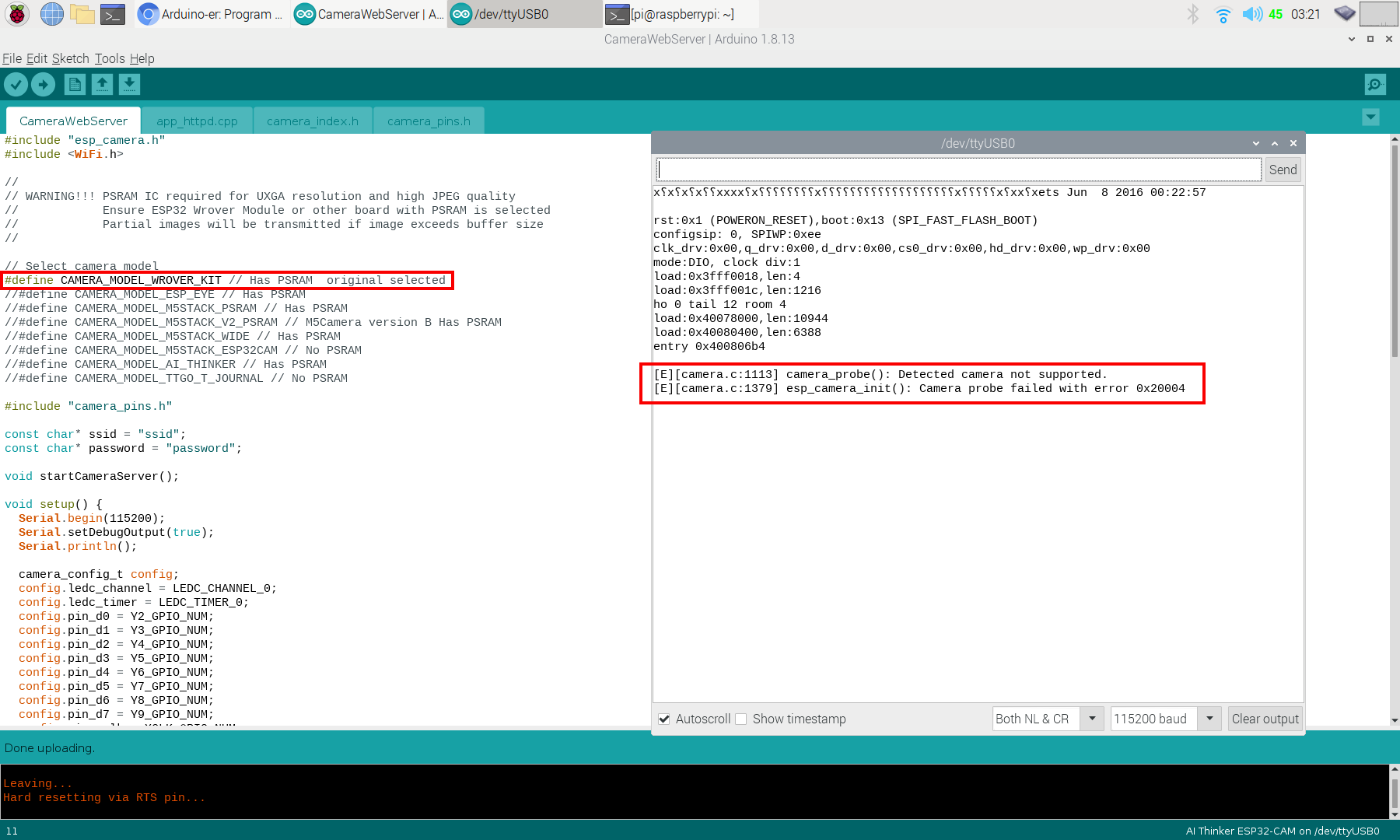
Task: Open a sketch using the toolbar folder icon
Action: point(102,84)
